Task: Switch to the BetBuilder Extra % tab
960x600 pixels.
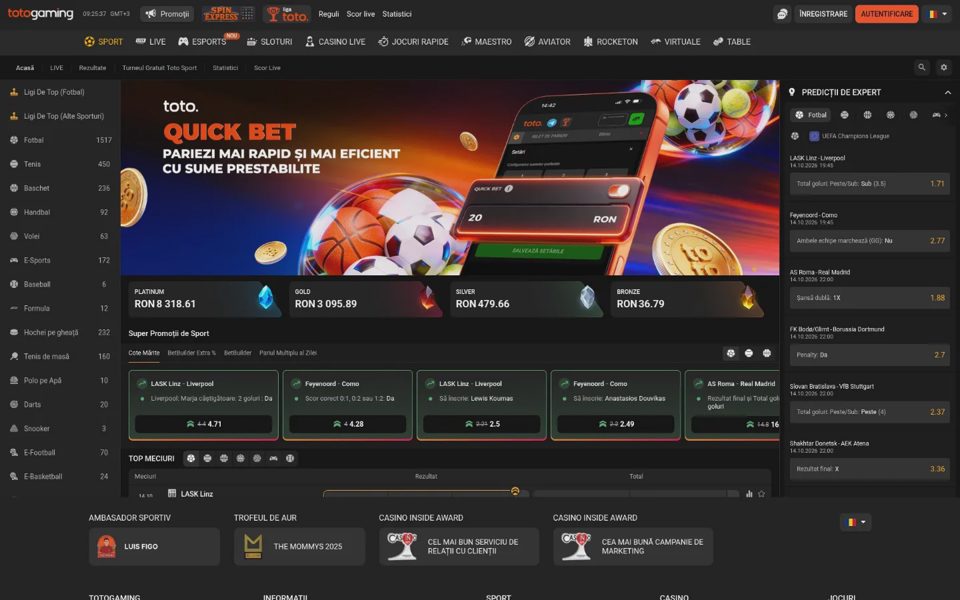Action: tap(192, 353)
